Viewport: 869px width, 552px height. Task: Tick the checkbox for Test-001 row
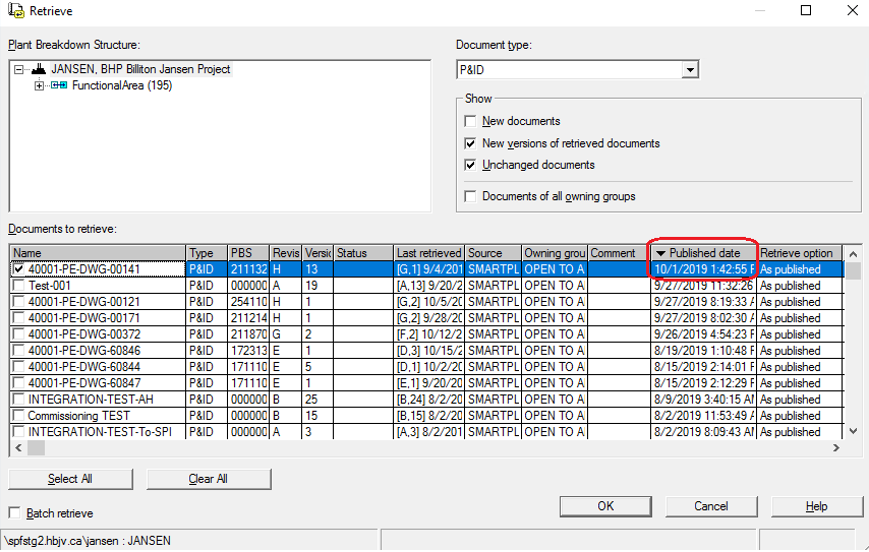pos(19,286)
